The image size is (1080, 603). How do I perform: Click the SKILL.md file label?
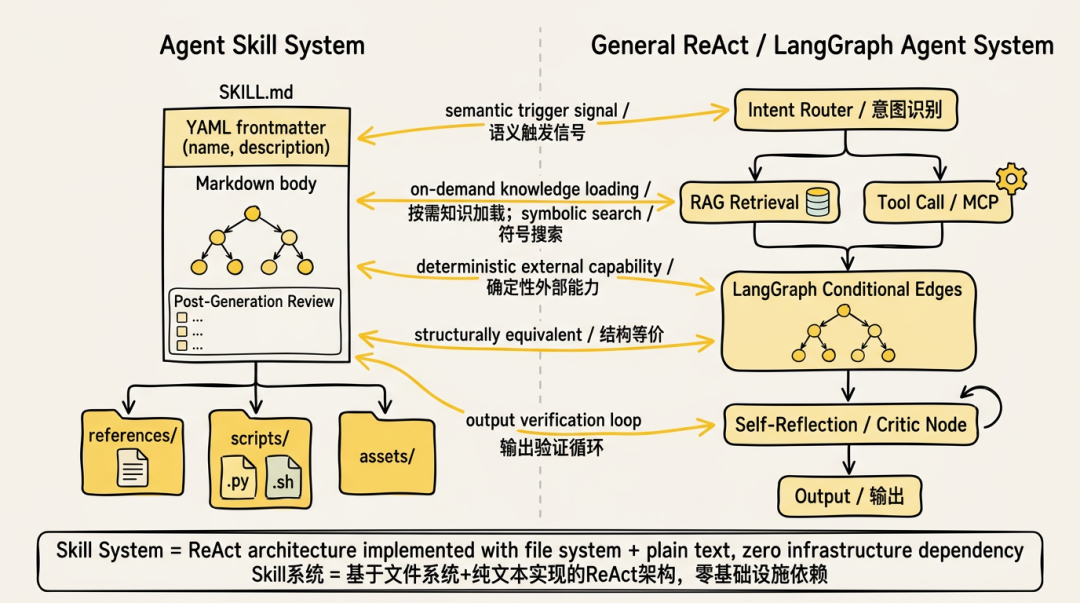256,92
